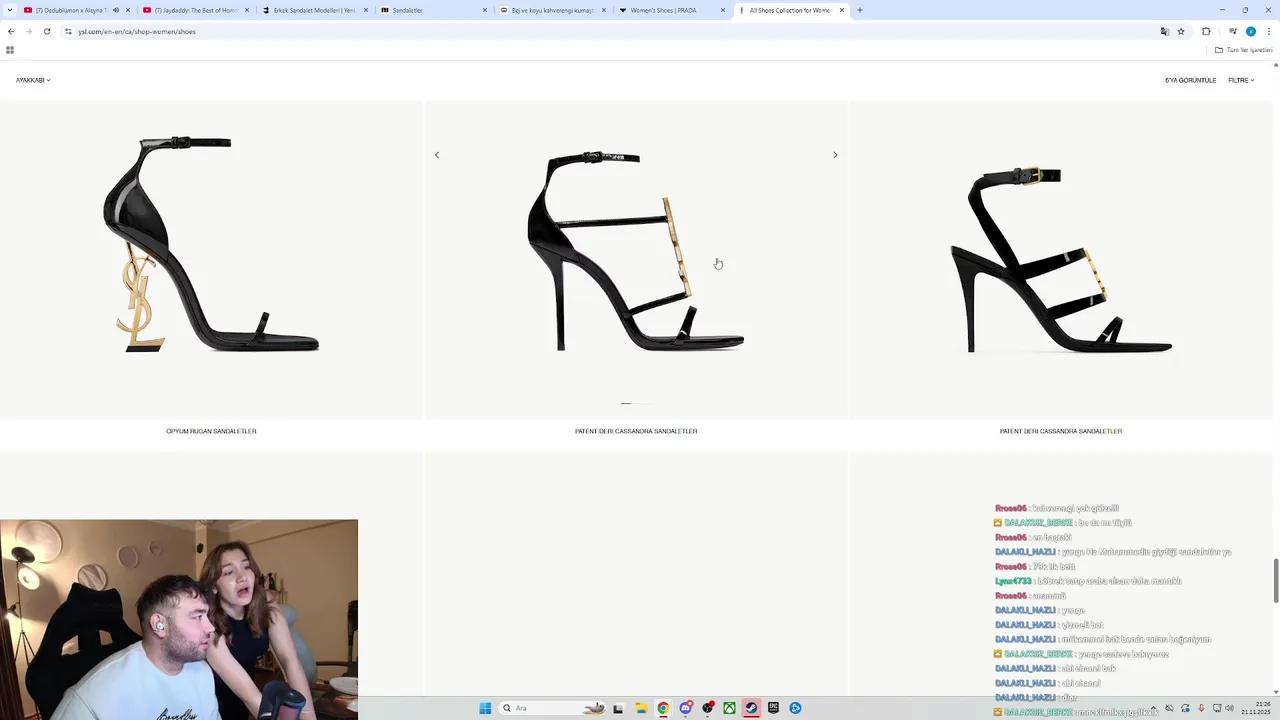Open Chrome from the taskbar
The width and height of the screenshot is (1280, 720).
pyautogui.click(x=663, y=708)
